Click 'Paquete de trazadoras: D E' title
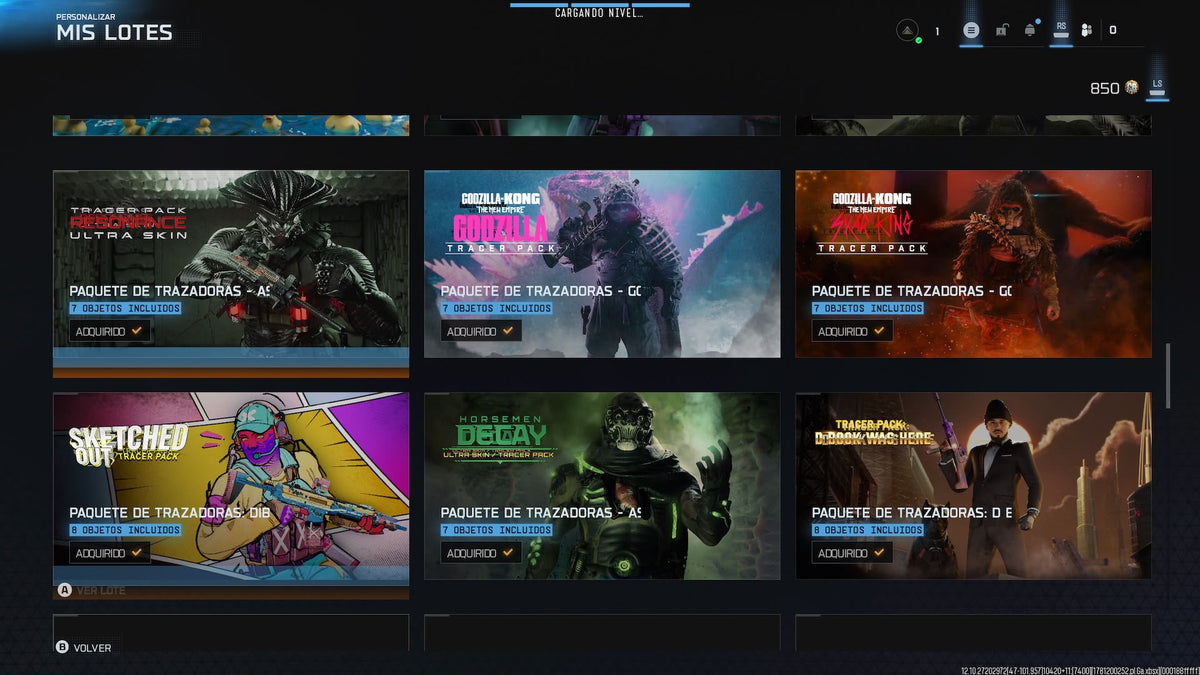The height and width of the screenshot is (675, 1200). pyautogui.click(x=912, y=512)
